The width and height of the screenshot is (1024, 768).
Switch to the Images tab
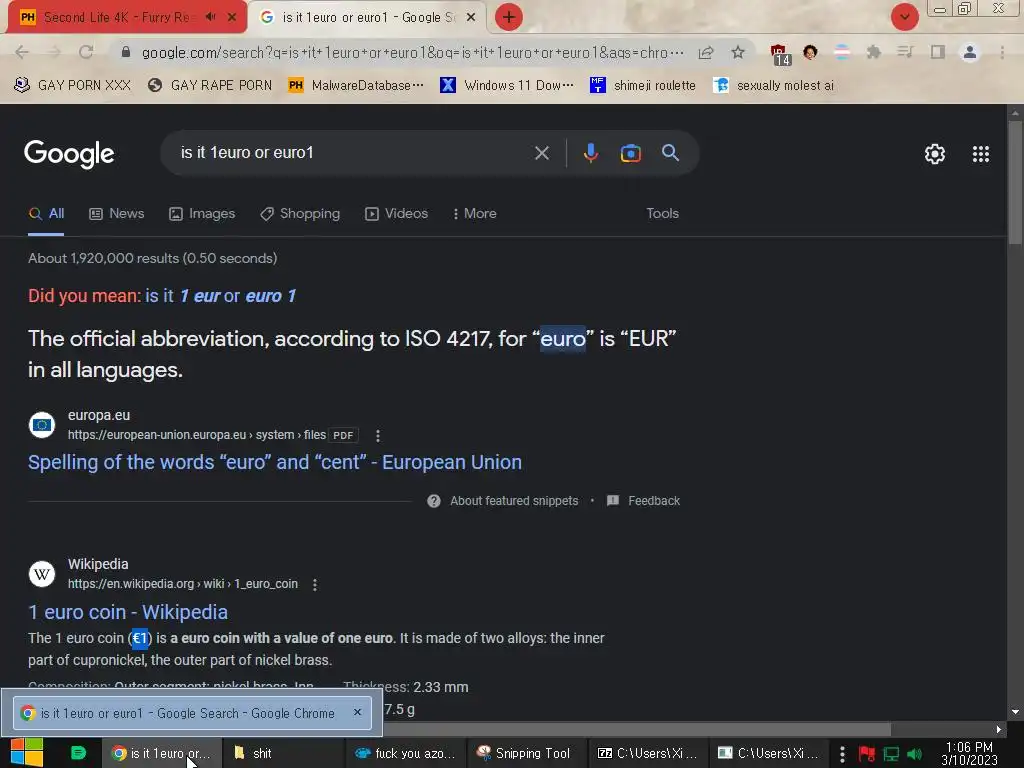pyautogui.click(x=202, y=214)
